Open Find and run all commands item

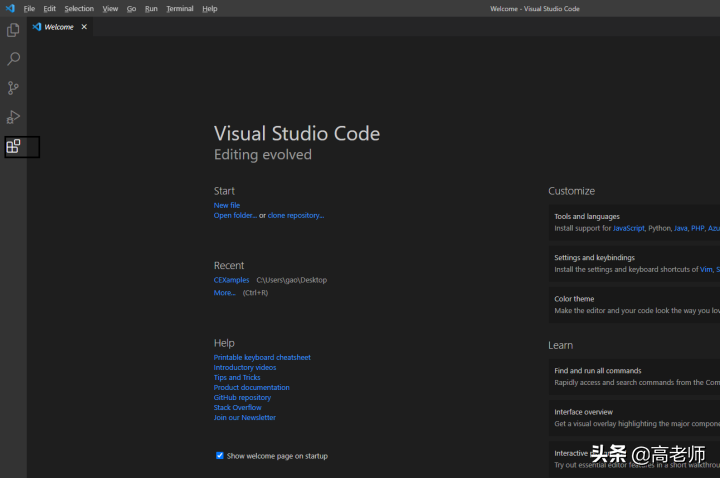(x=635, y=377)
